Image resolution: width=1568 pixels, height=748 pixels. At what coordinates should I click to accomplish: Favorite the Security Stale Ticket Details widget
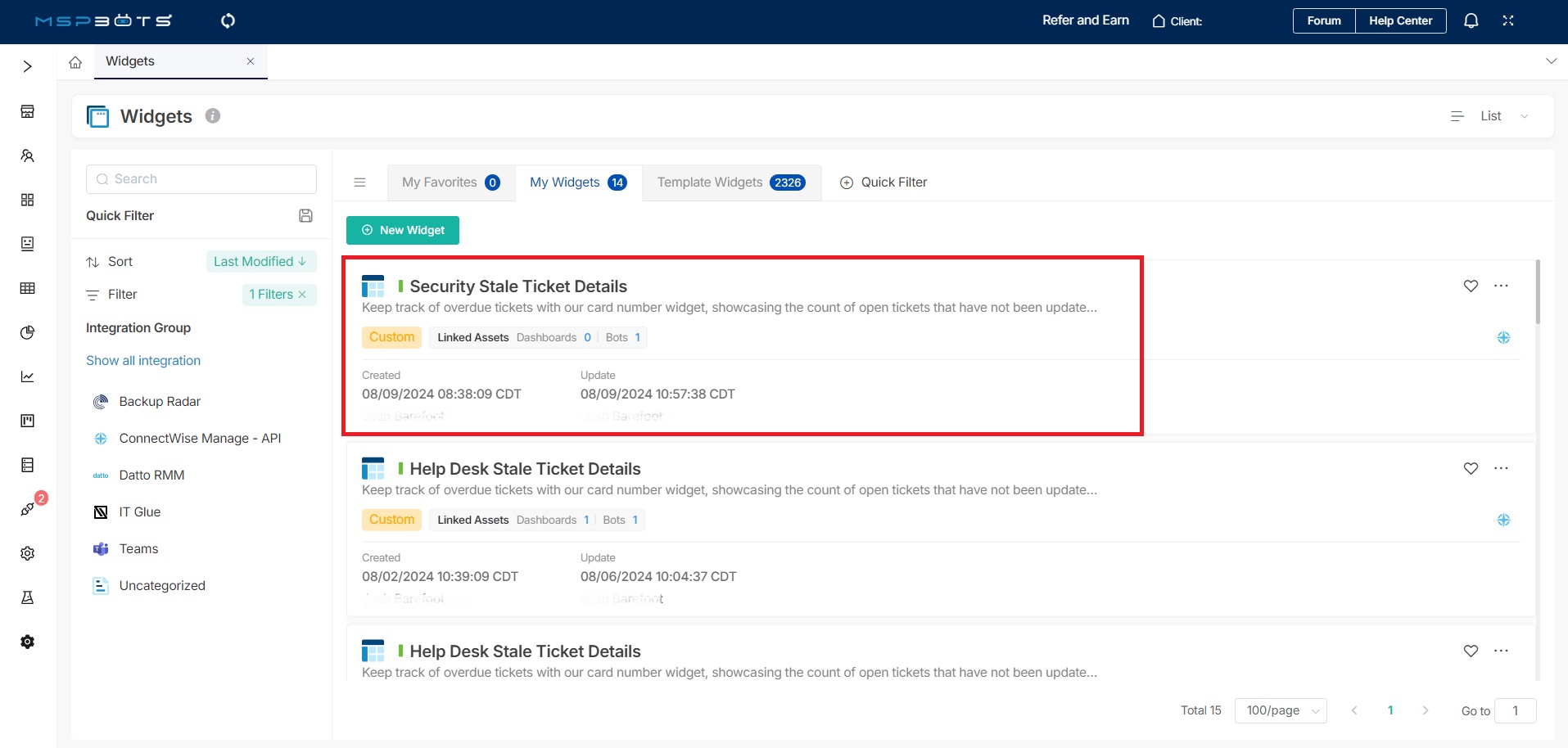click(1471, 286)
